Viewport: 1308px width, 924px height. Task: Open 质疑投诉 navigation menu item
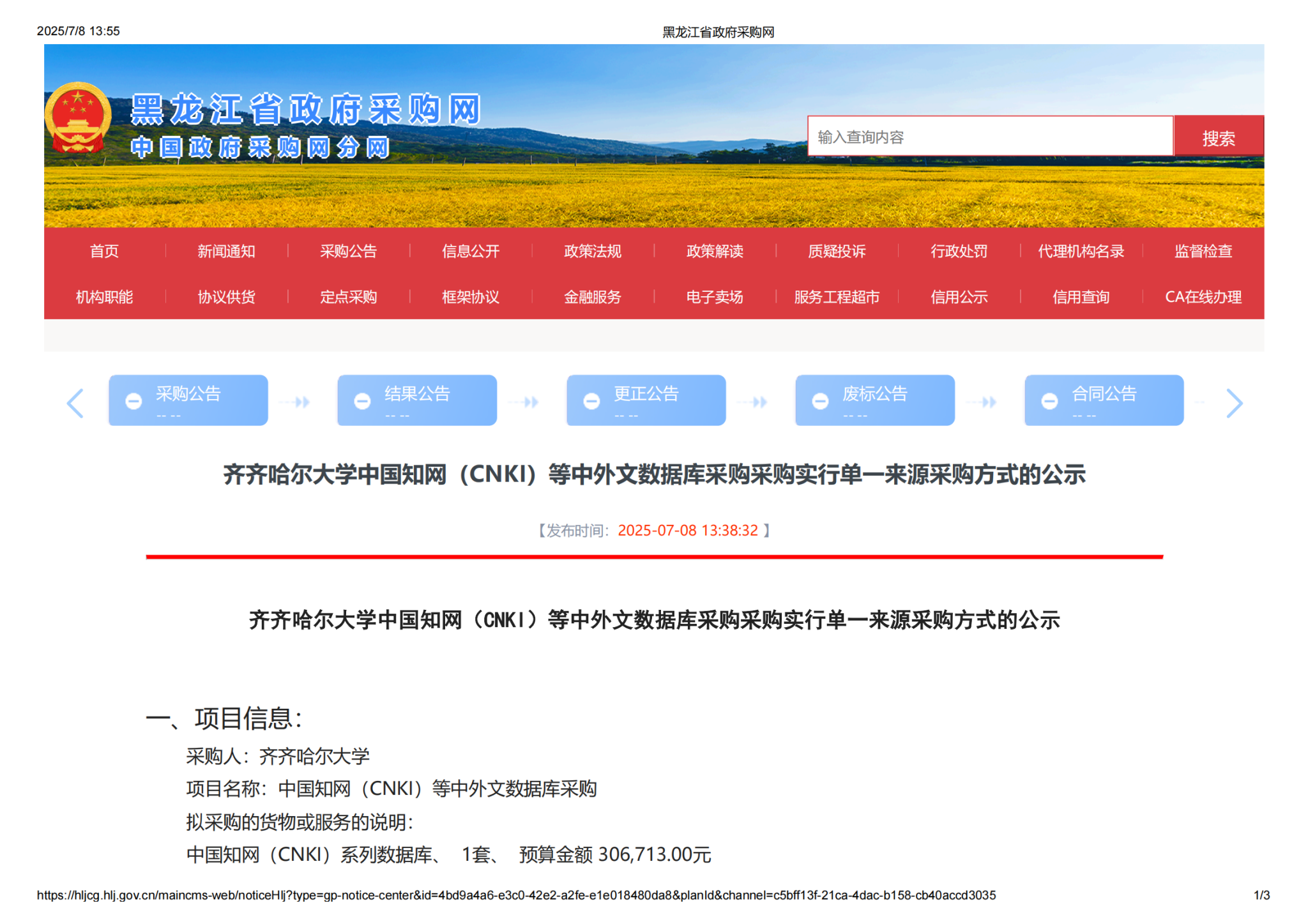pos(837,251)
